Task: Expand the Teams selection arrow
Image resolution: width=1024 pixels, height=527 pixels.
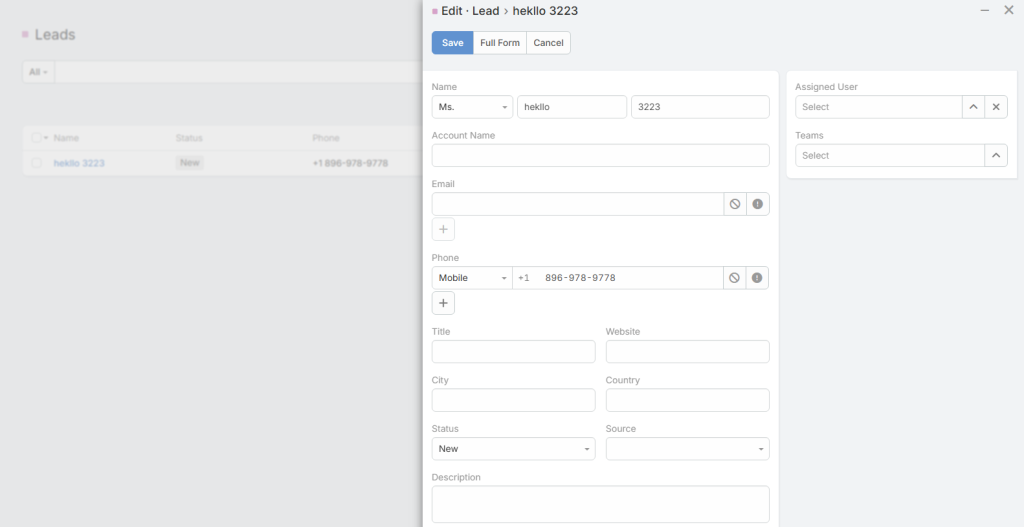Action: point(995,156)
